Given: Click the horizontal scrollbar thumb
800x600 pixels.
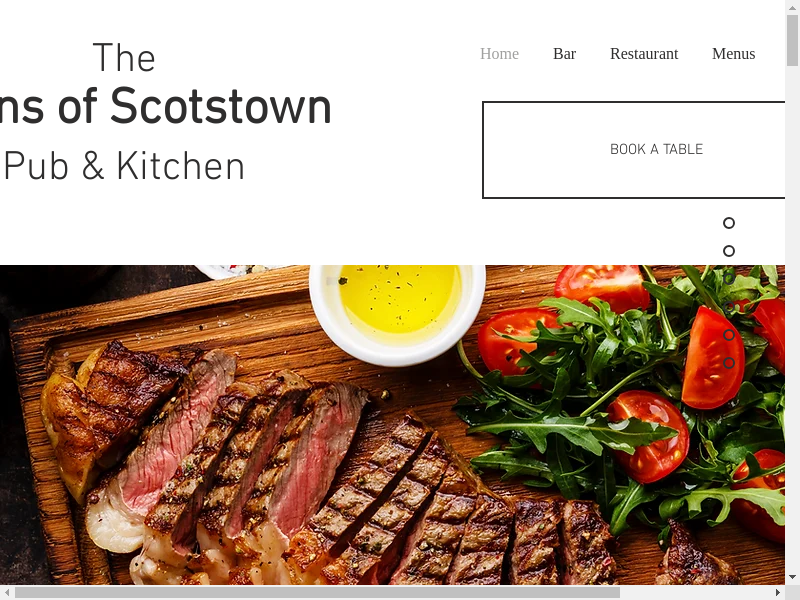Looking at the screenshot, I should coord(317,592).
